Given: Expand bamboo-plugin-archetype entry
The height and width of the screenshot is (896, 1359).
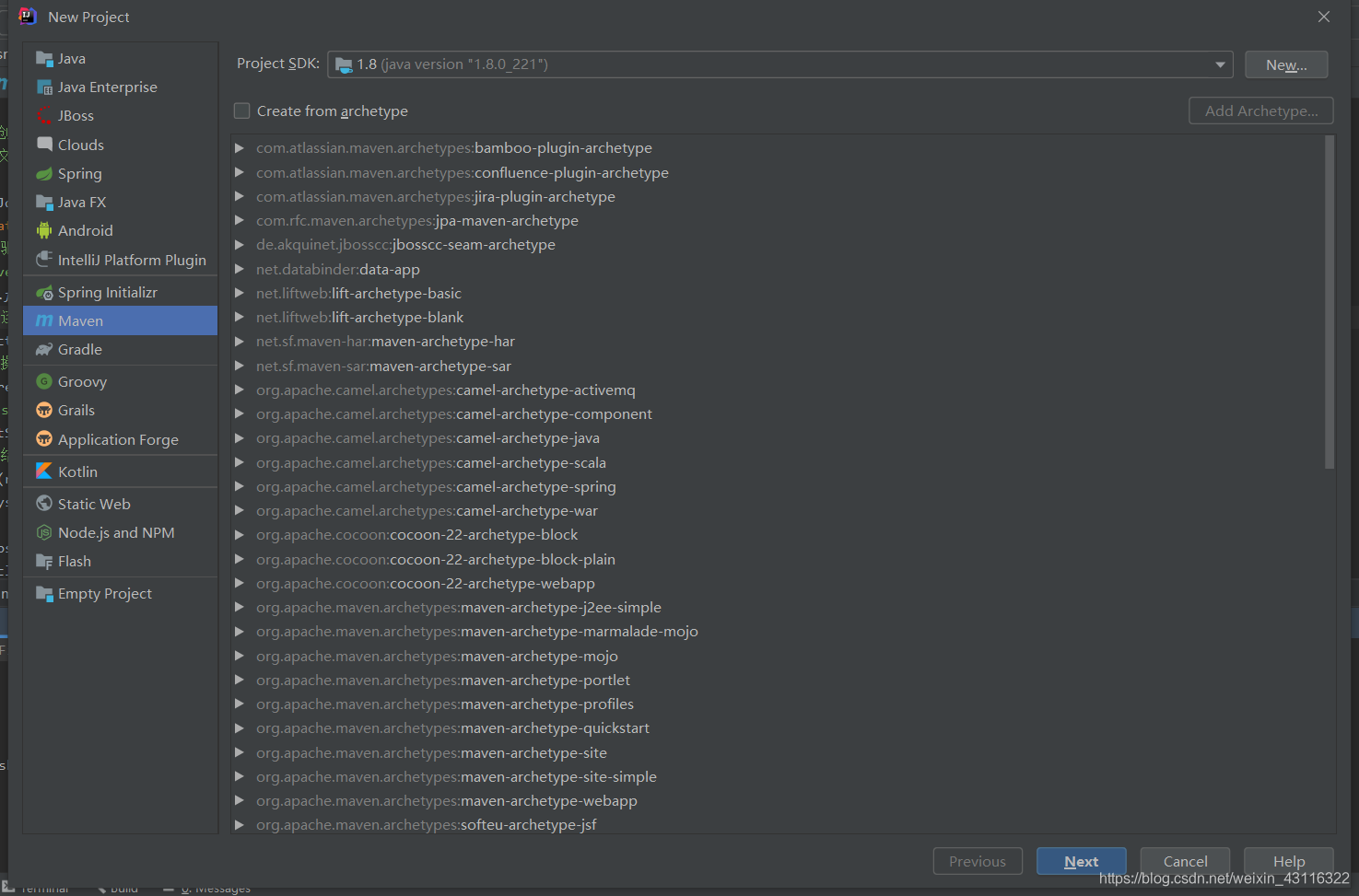Looking at the screenshot, I should pyautogui.click(x=240, y=148).
